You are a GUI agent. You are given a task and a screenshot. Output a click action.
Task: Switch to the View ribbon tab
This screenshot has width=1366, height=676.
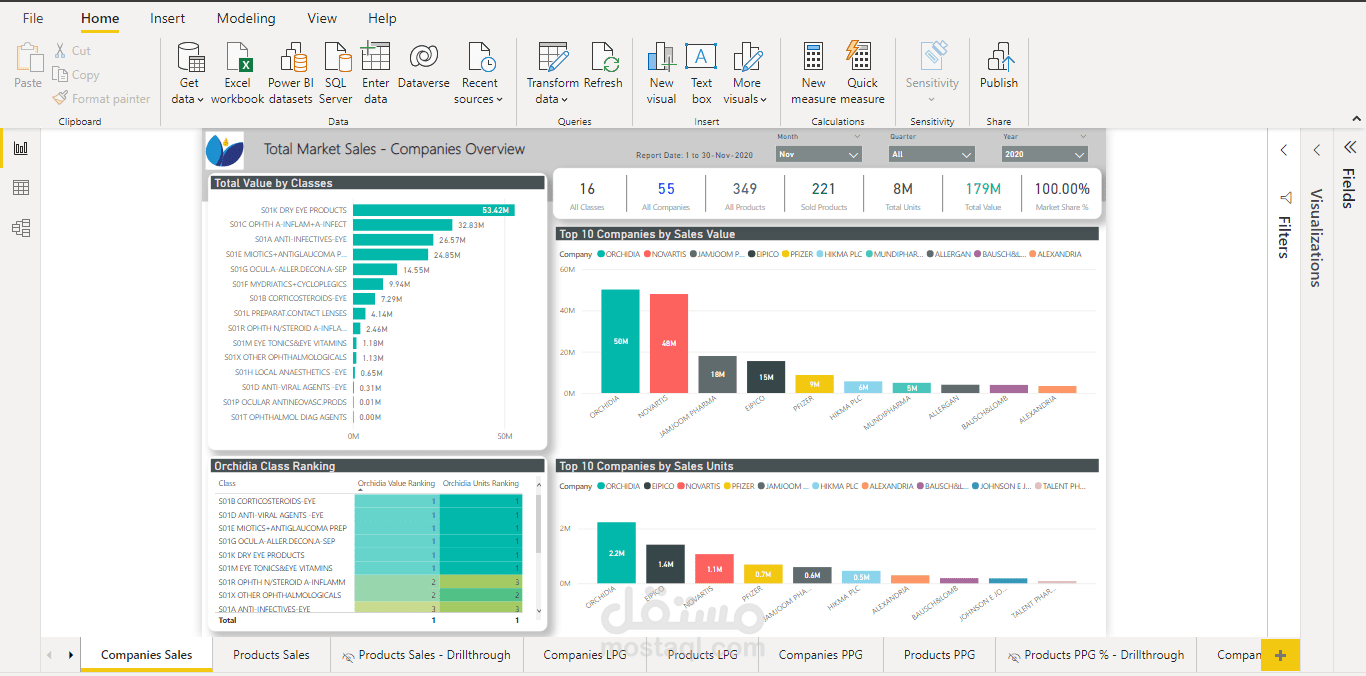[x=322, y=18]
